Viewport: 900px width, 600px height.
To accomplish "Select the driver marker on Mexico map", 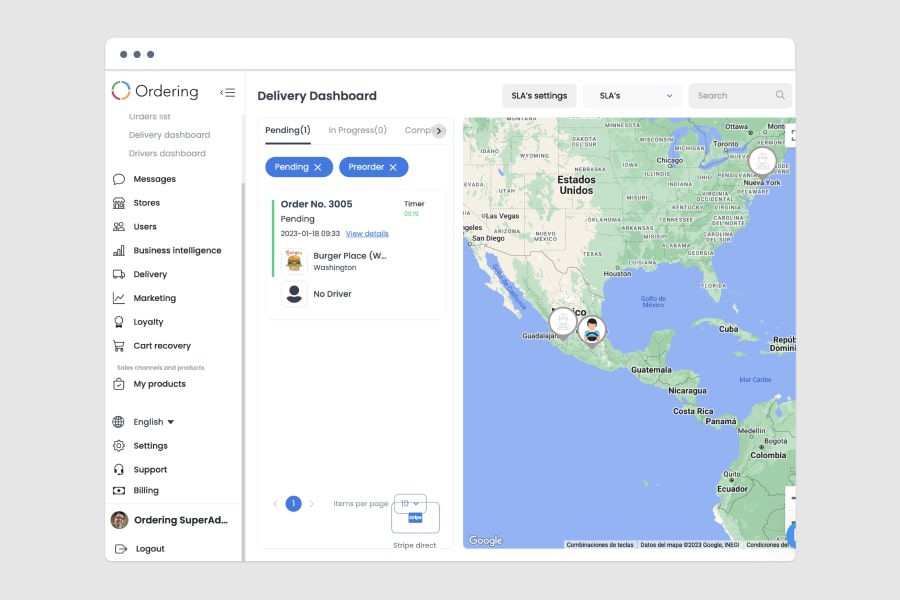I will click(592, 331).
